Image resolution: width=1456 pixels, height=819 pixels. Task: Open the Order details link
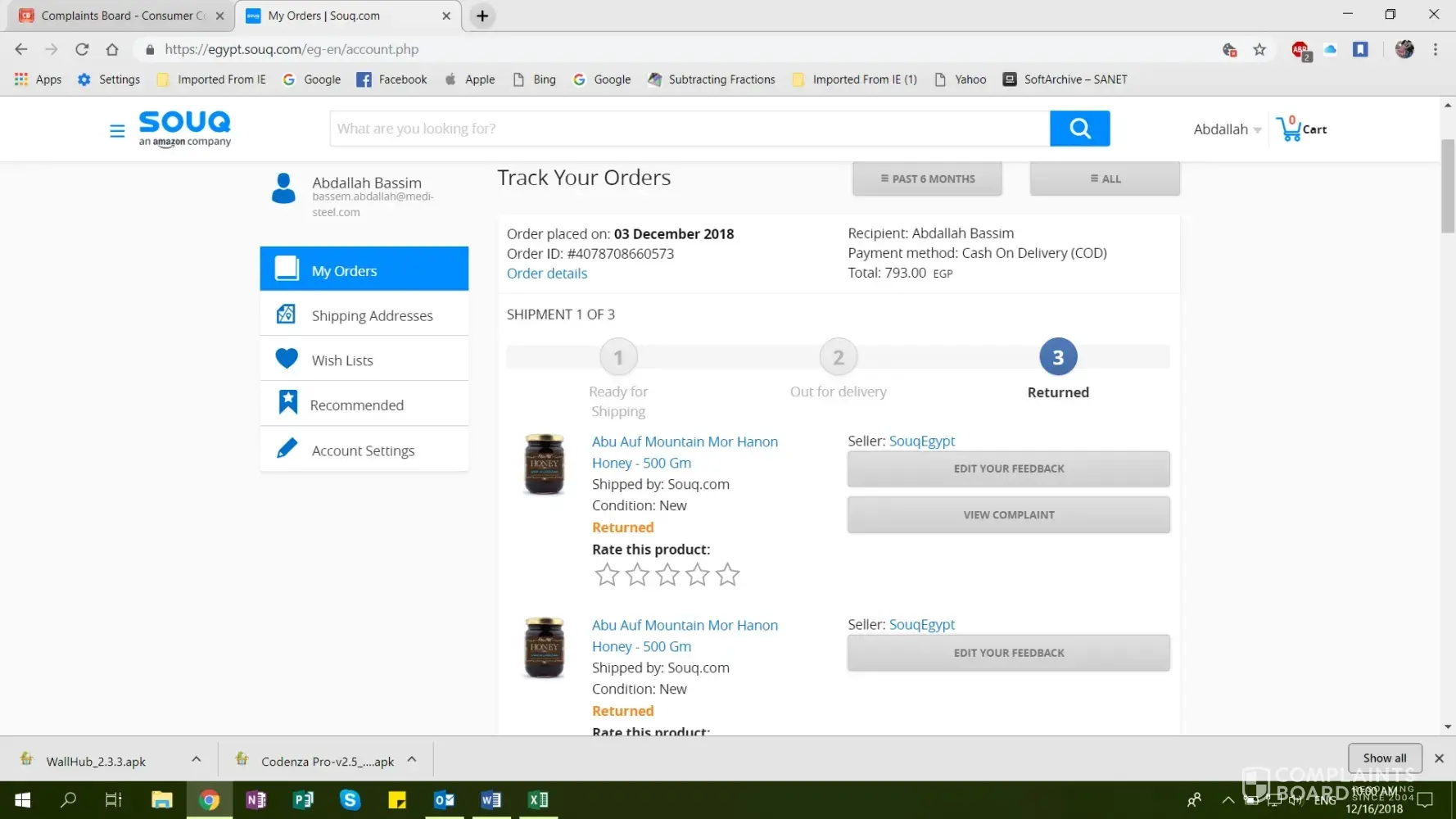tap(546, 274)
